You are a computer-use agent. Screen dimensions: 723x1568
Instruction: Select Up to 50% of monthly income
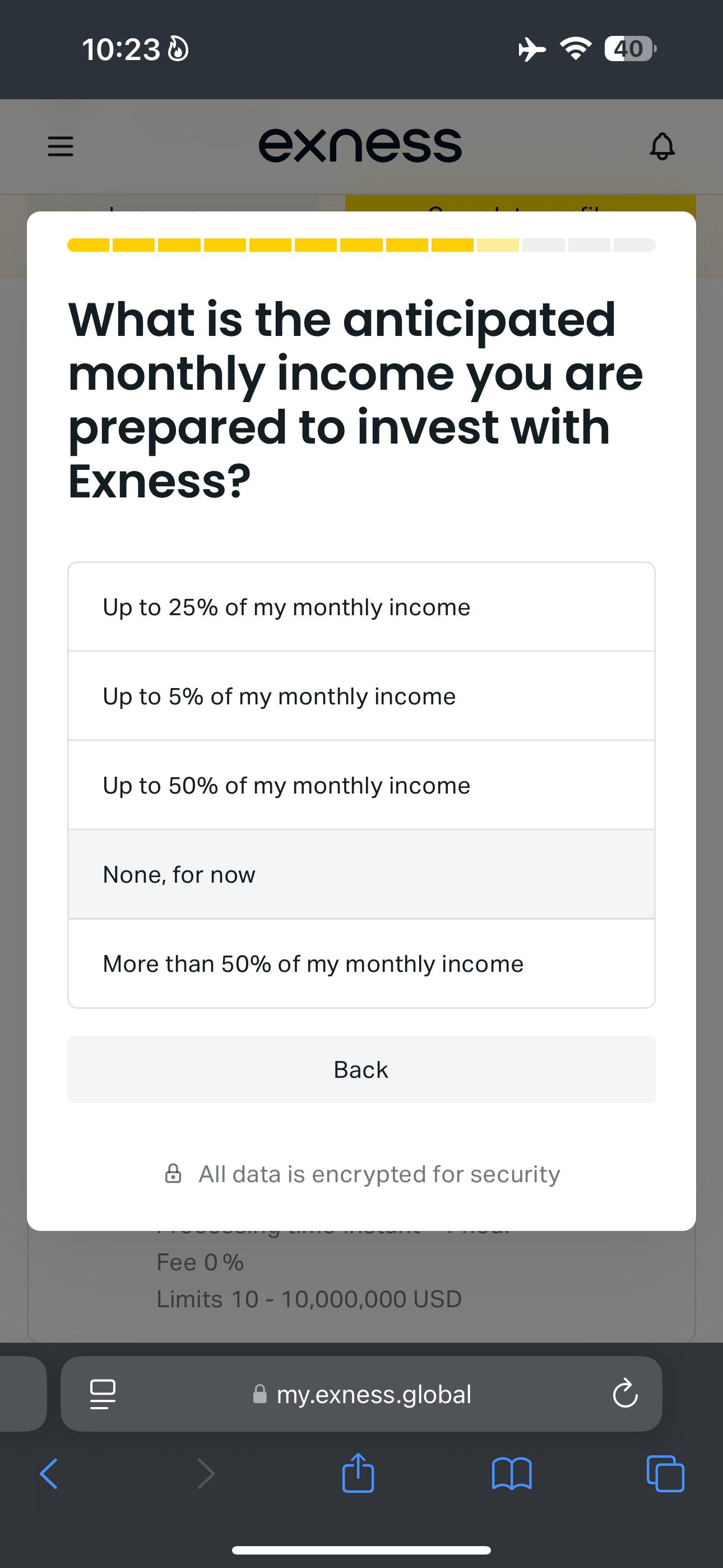[x=361, y=785]
